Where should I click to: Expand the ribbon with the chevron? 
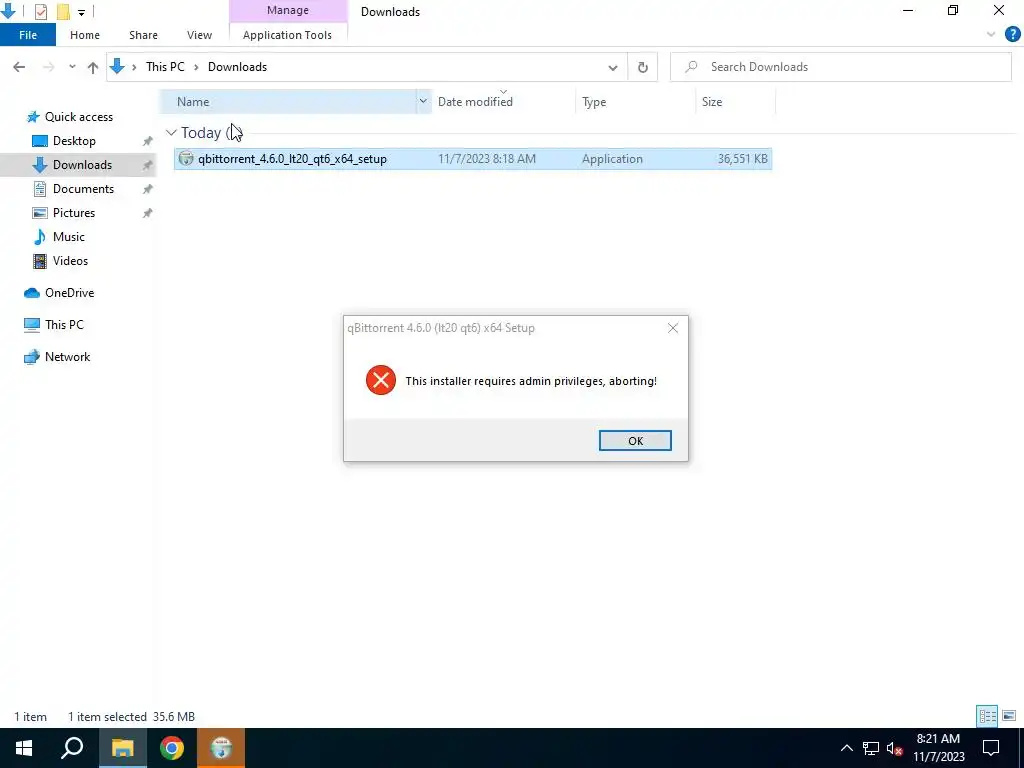coord(991,35)
